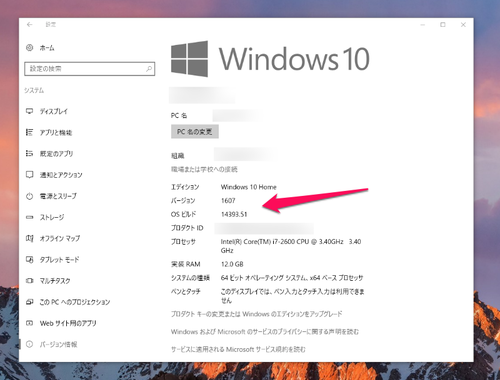
Task: Click product key change or edition upgrade link
Action: click(257, 314)
